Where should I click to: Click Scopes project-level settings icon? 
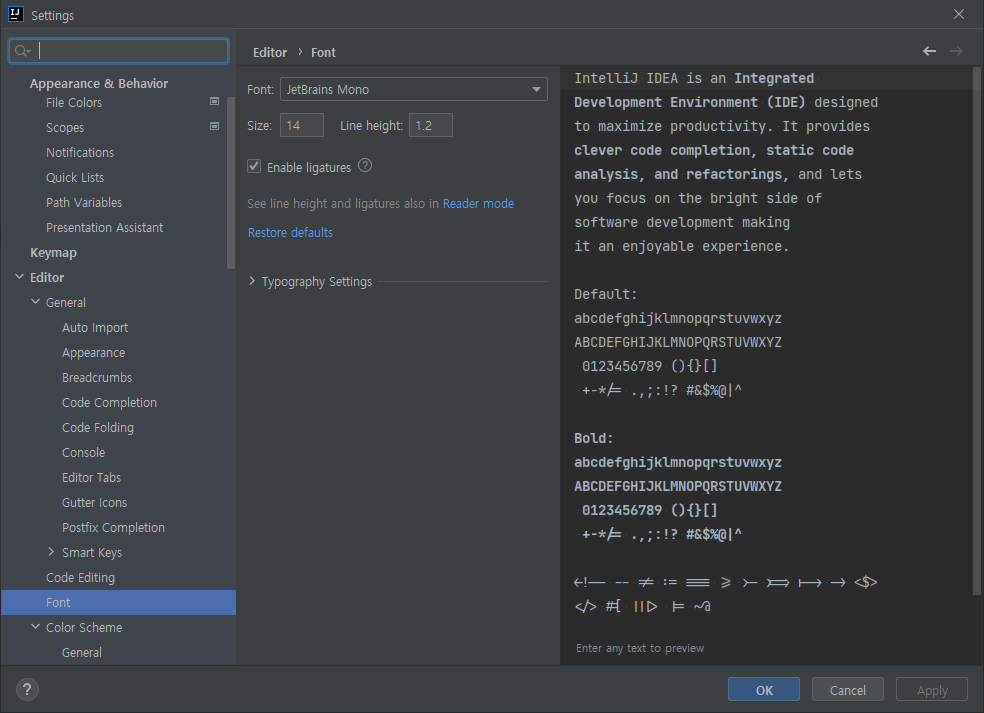214,126
